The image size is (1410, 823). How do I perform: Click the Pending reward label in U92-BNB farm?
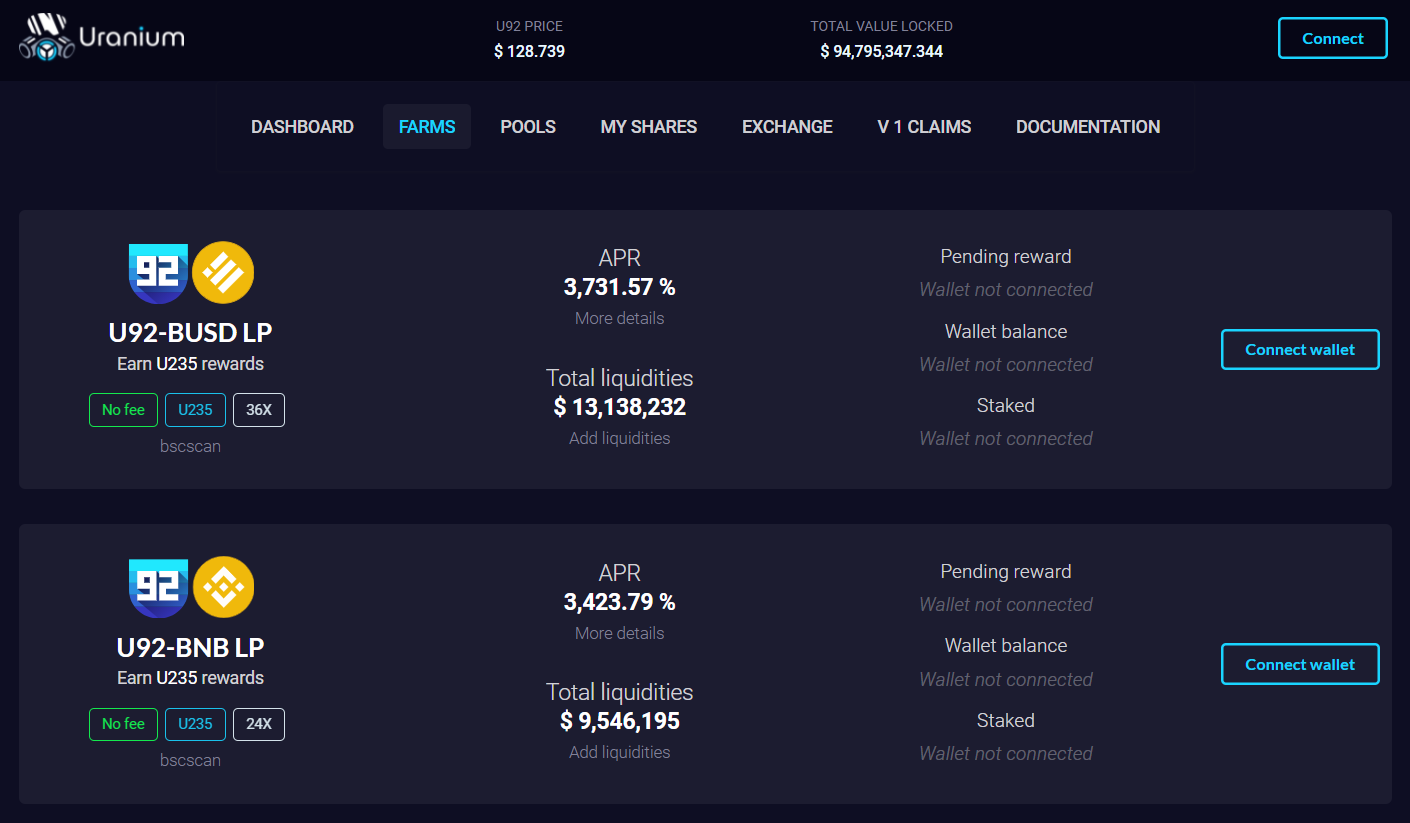pos(1006,572)
